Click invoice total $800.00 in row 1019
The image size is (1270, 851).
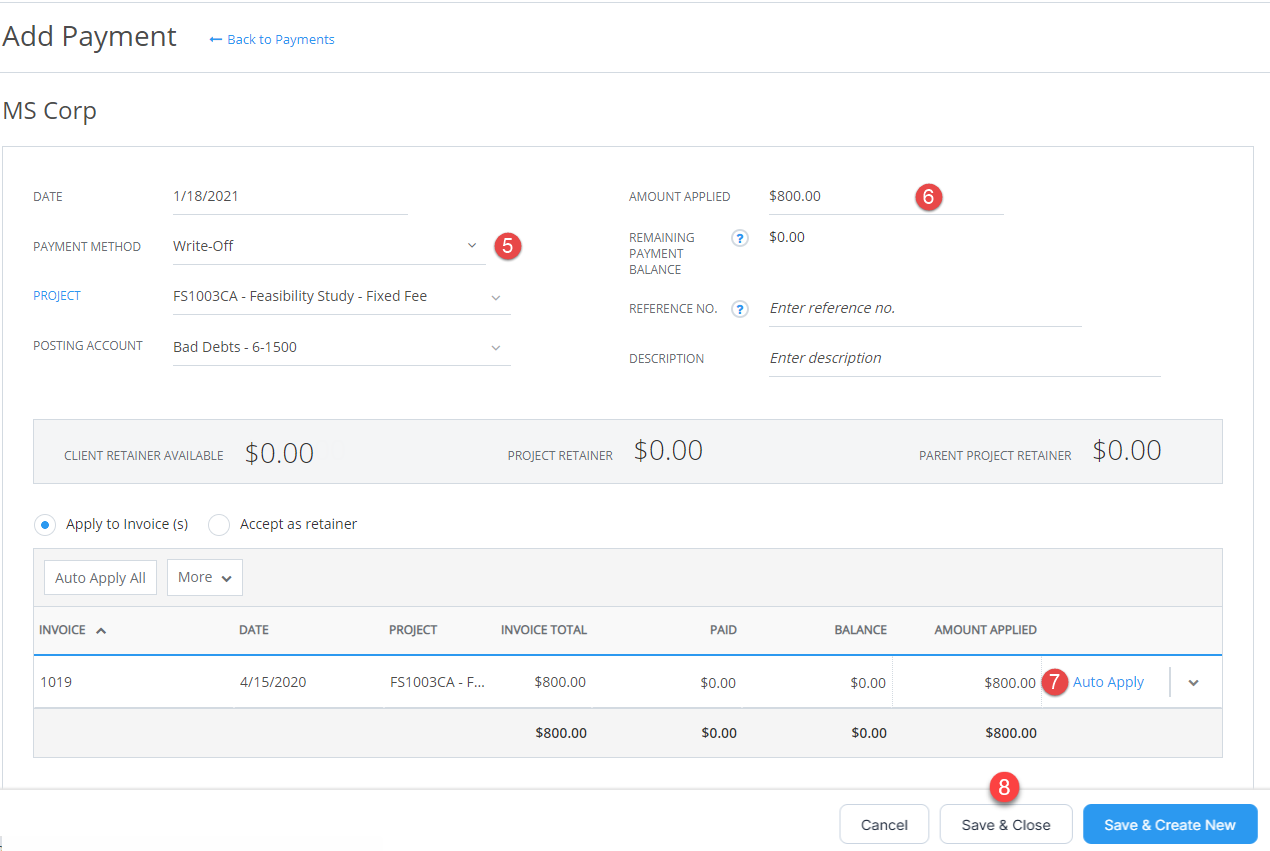point(560,683)
